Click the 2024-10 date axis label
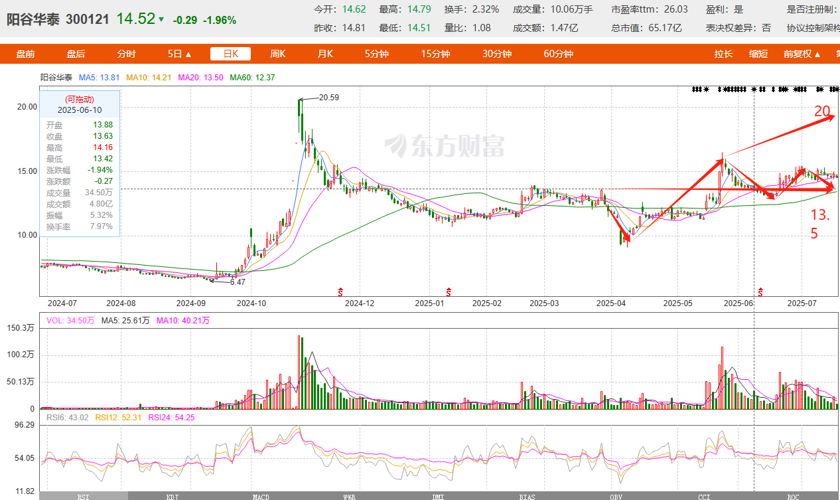This screenshot has height=500, width=840. pyautogui.click(x=251, y=303)
